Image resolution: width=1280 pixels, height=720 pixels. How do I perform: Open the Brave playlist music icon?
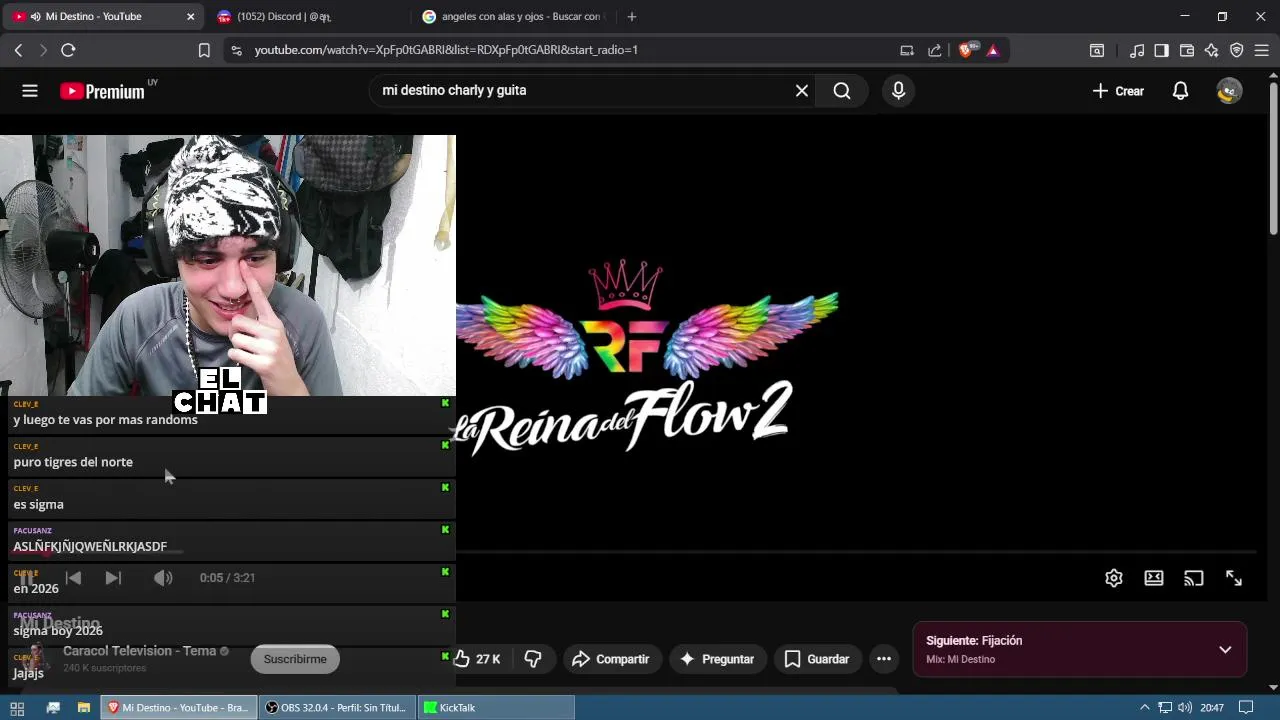tap(1137, 50)
